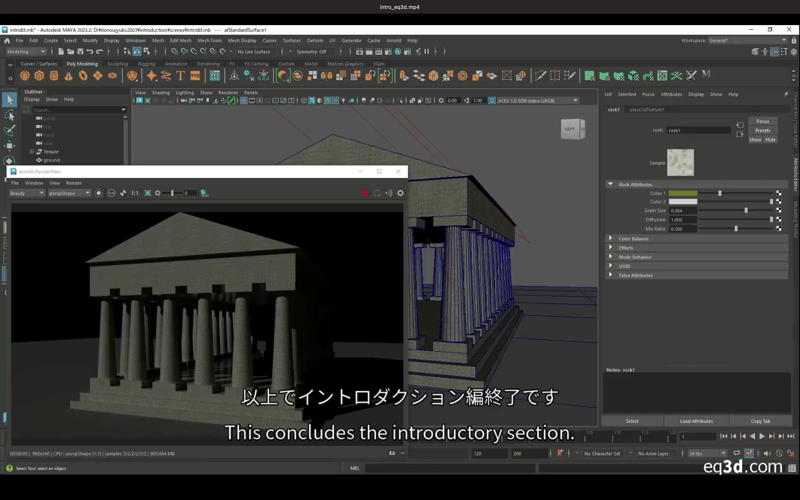Viewport: 800px width, 500px height.
Task: Switch to the Sculpting shelf tab
Action: click(x=117, y=63)
